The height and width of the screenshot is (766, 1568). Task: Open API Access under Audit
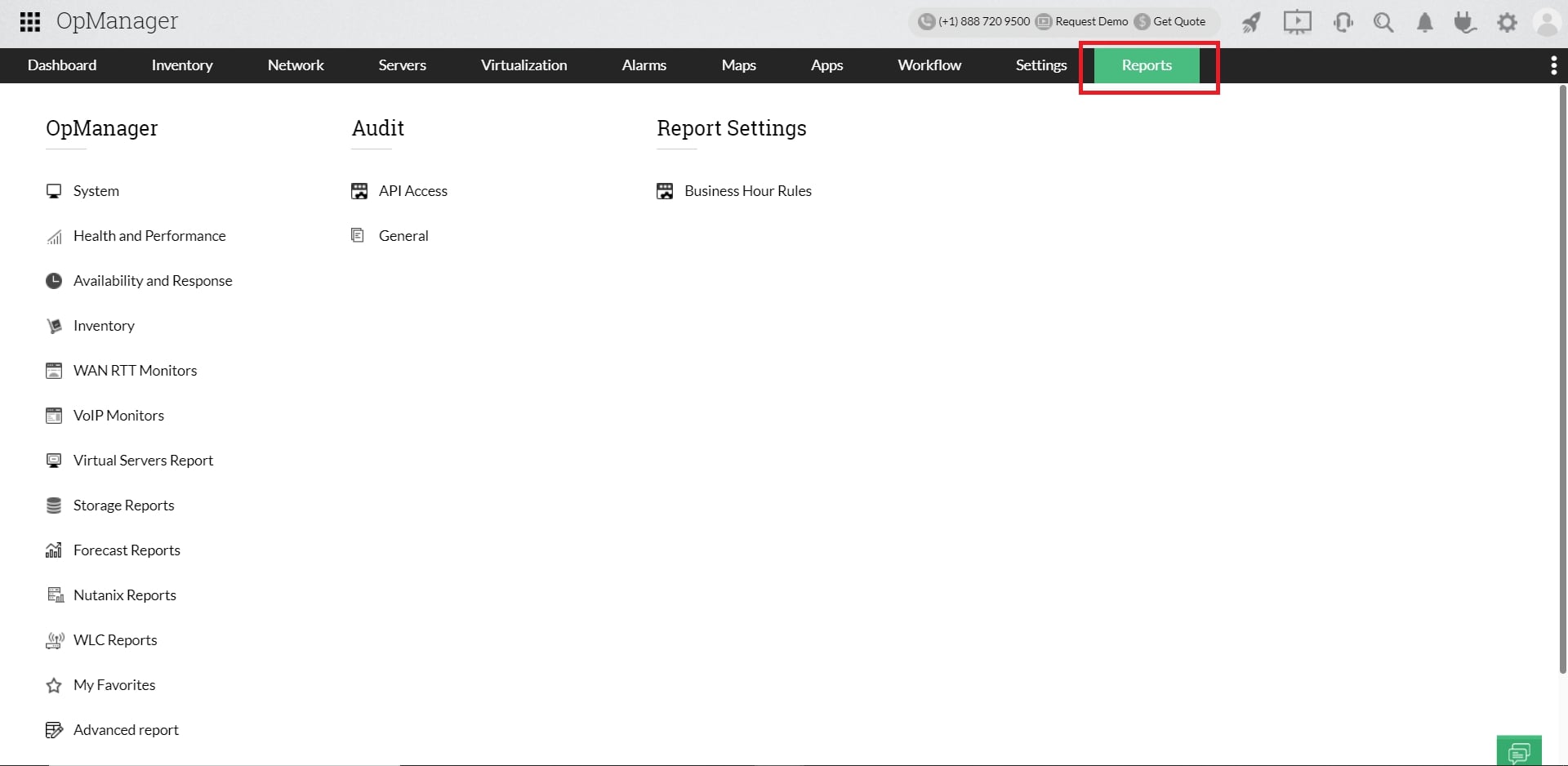(x=413, y=190)
